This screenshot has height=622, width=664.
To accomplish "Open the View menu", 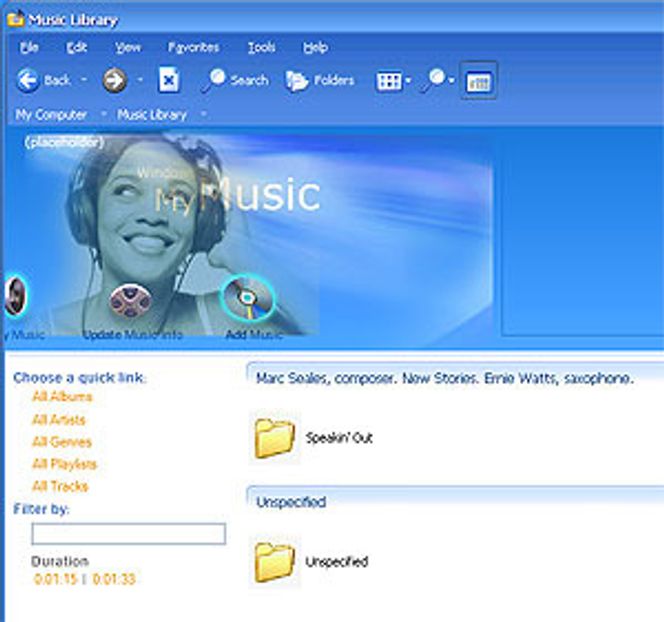I will tap(128, 47).
